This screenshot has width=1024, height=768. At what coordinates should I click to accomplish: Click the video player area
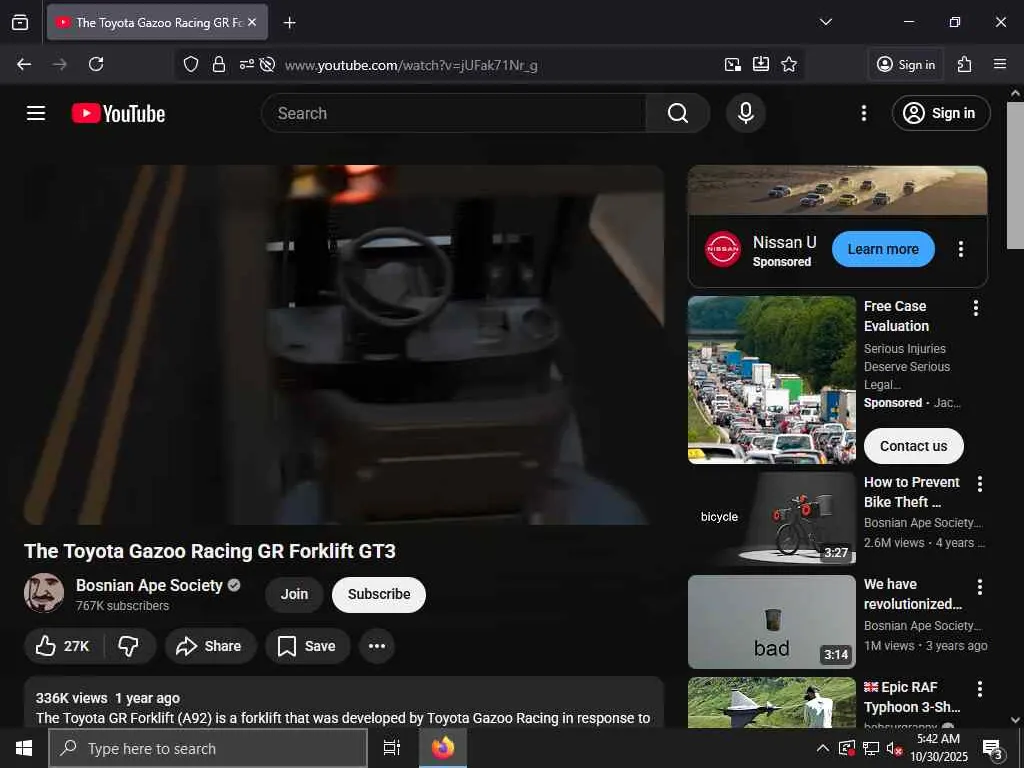click(344, 345)
